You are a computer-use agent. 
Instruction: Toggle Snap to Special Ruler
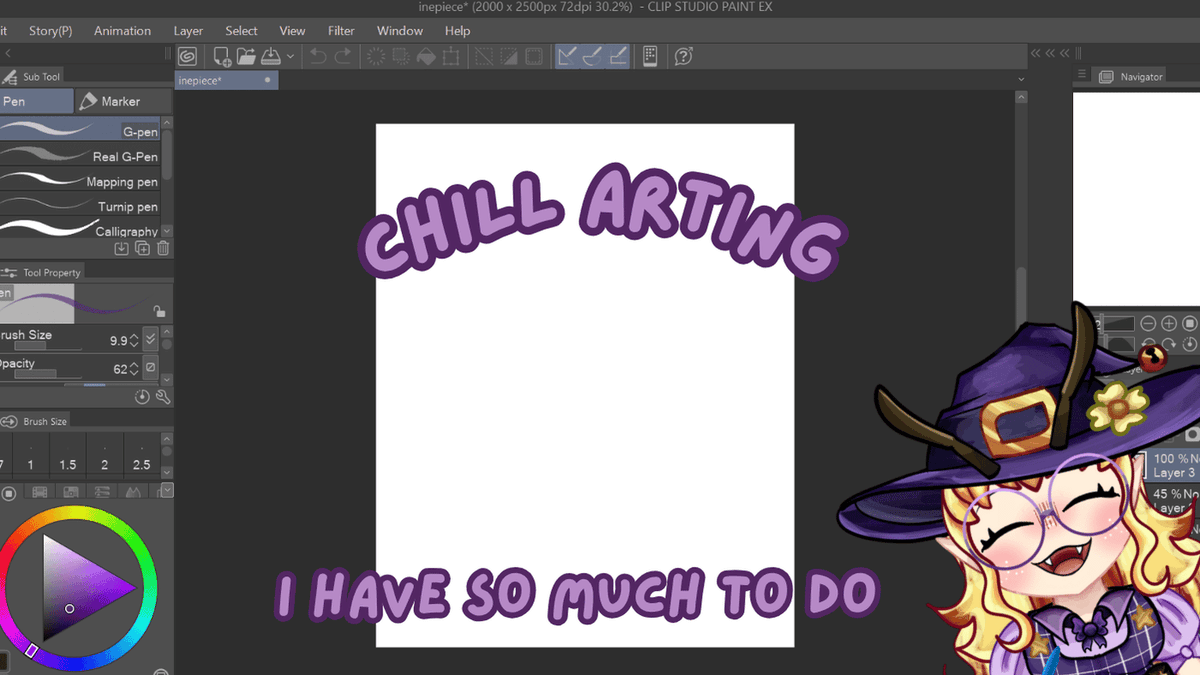[593, 57]
